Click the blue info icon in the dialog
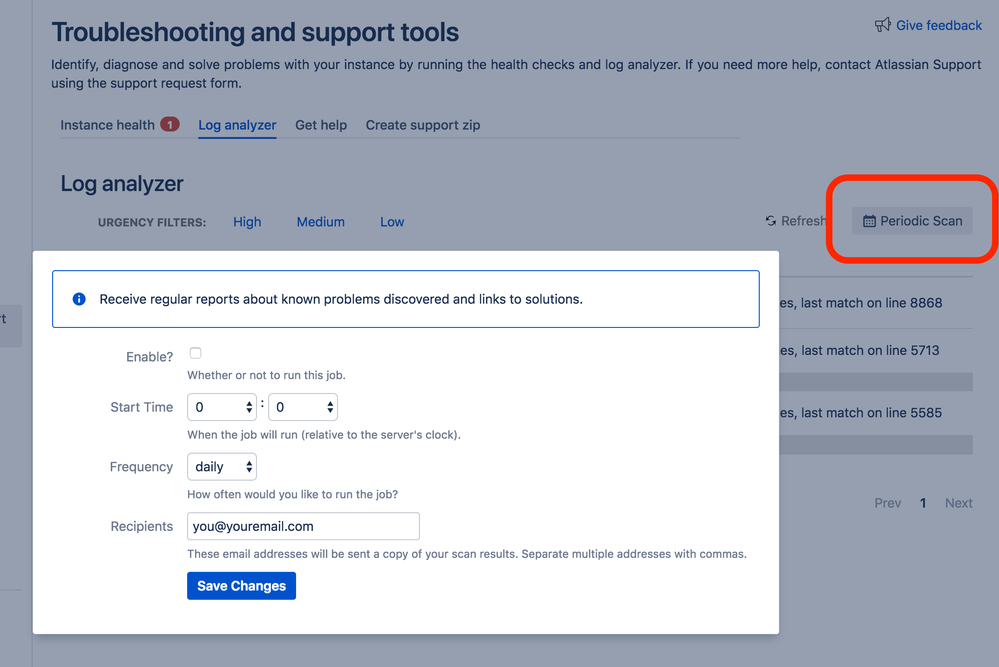The height and width of the screenshot is (667, 999). (79, 298)
